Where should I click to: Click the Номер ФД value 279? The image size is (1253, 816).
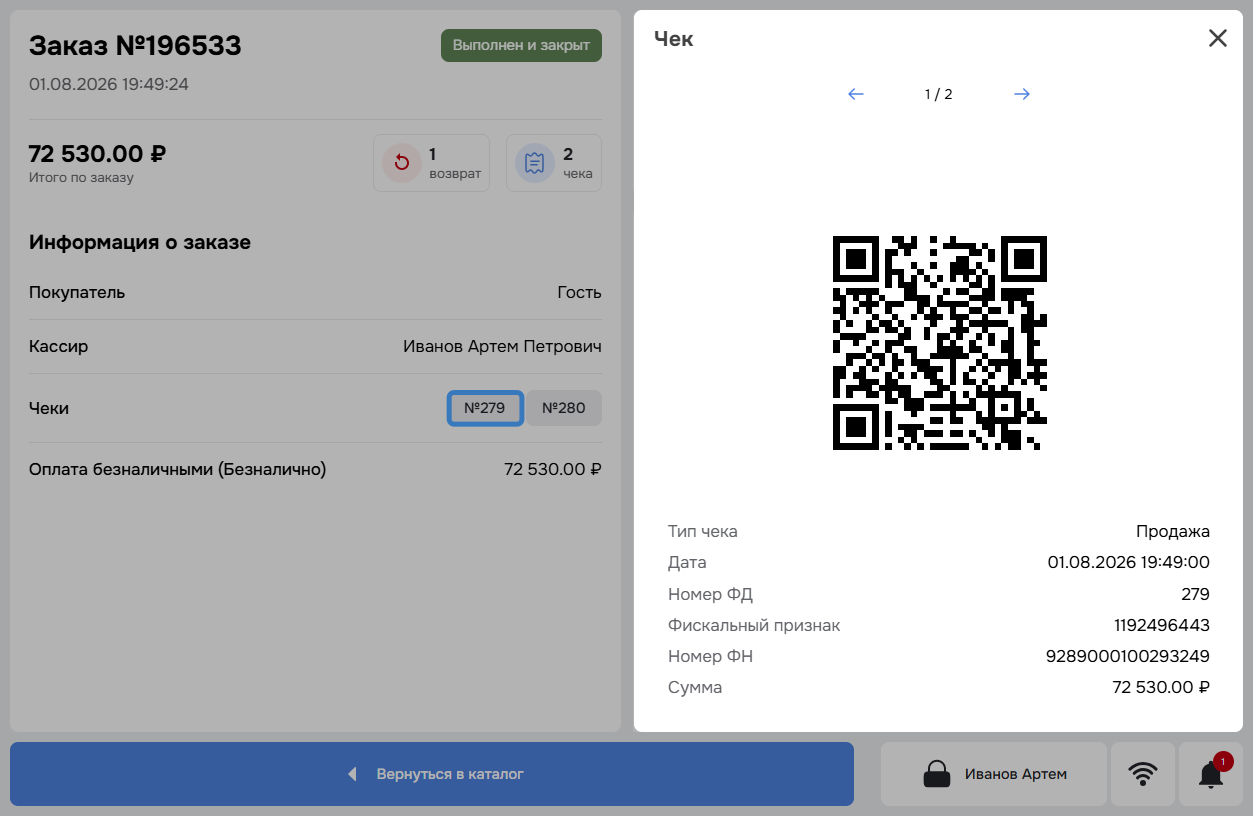[1196, 594]
